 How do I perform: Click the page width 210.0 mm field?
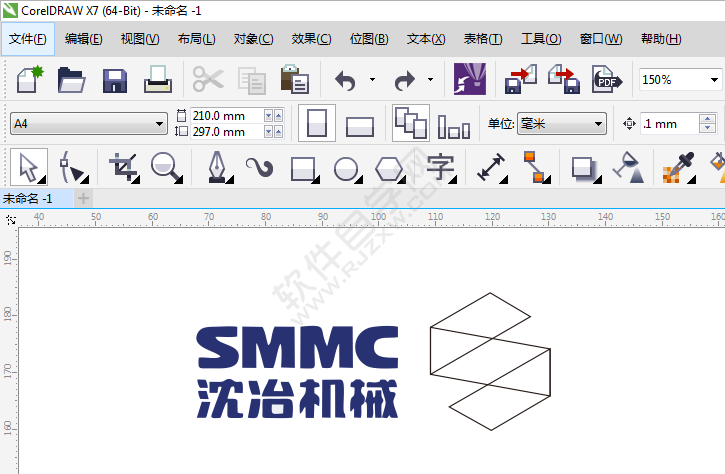(x=227, y=116)
